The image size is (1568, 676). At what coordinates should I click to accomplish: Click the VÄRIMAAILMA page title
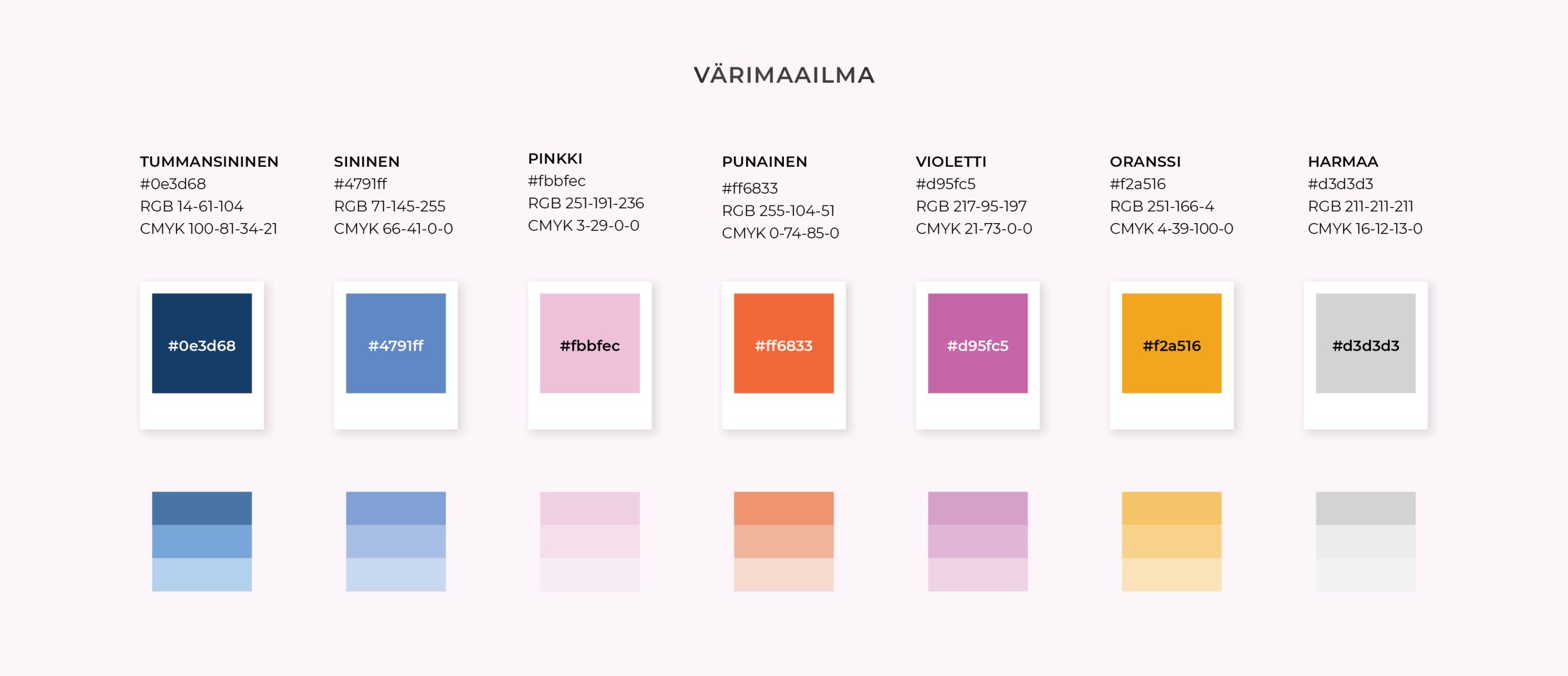tap(784, 75)
